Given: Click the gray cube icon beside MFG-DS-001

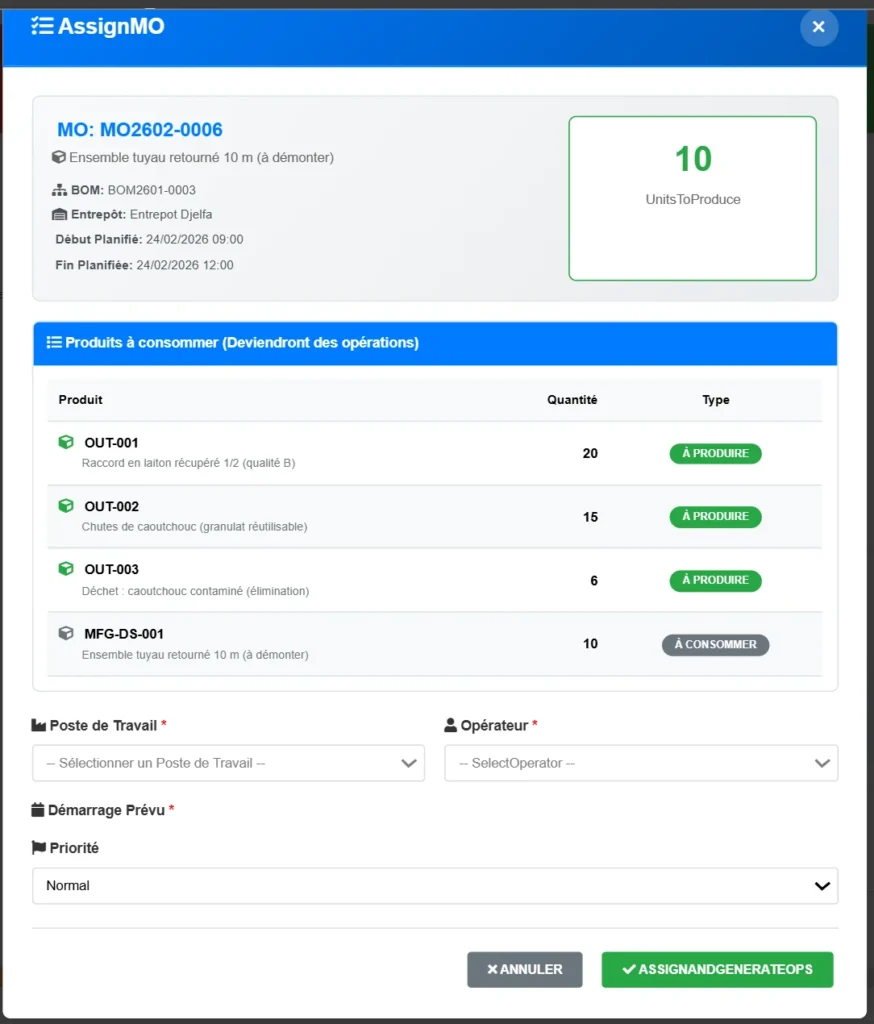Looking at the screenshot, I should (x=66, y=633).
